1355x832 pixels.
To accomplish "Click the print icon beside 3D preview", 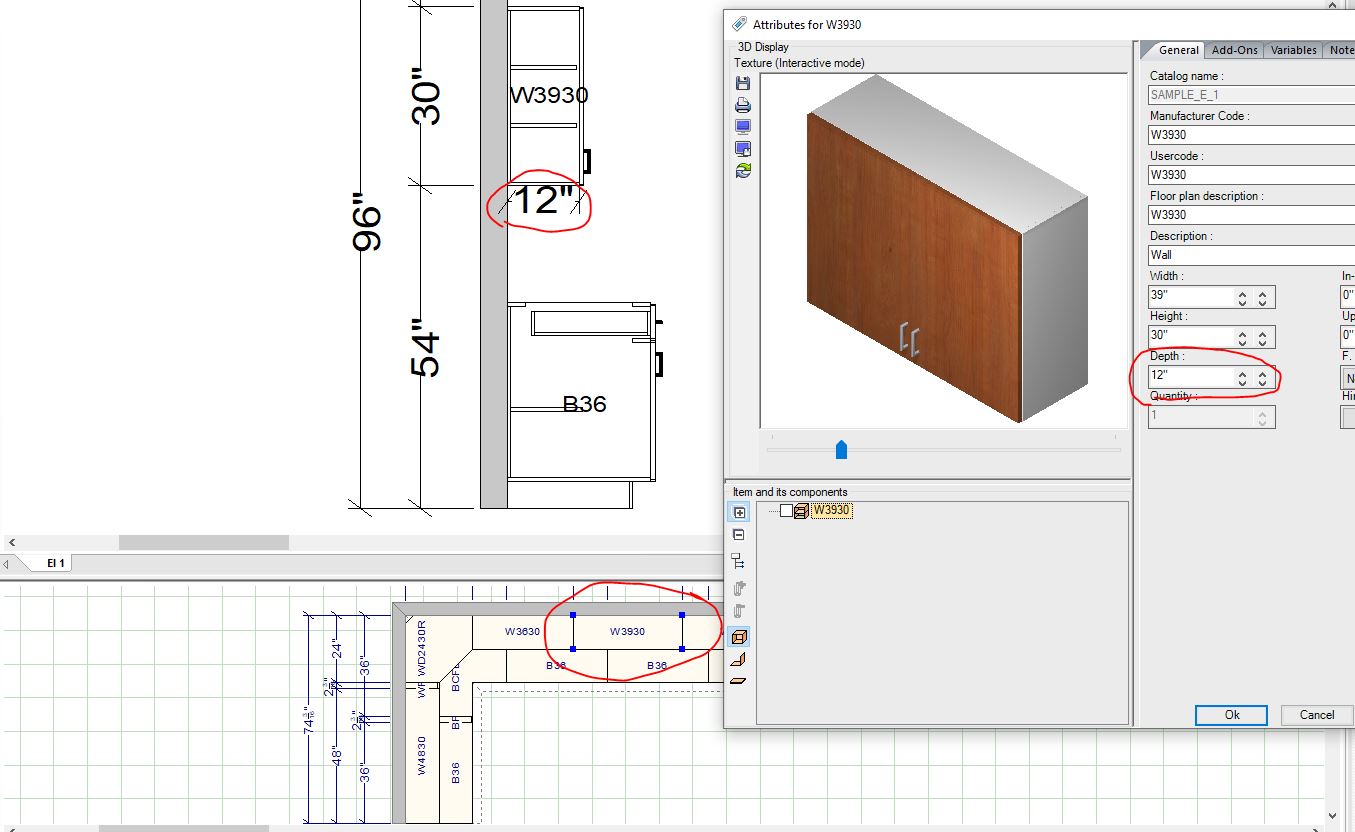I will (x=742, y=105).
